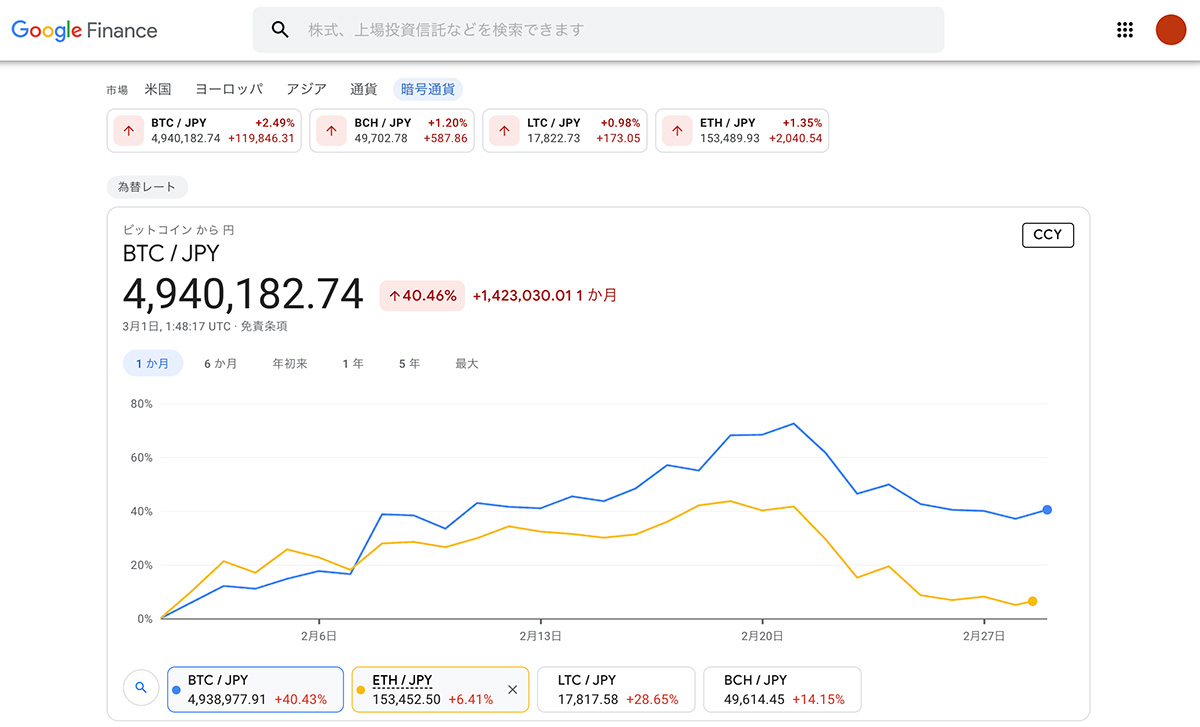The height and width of the screenshot is (727, 1200).
Task: Click the blue BTC endpoint dot on chart
Action: coord(1047,510)
